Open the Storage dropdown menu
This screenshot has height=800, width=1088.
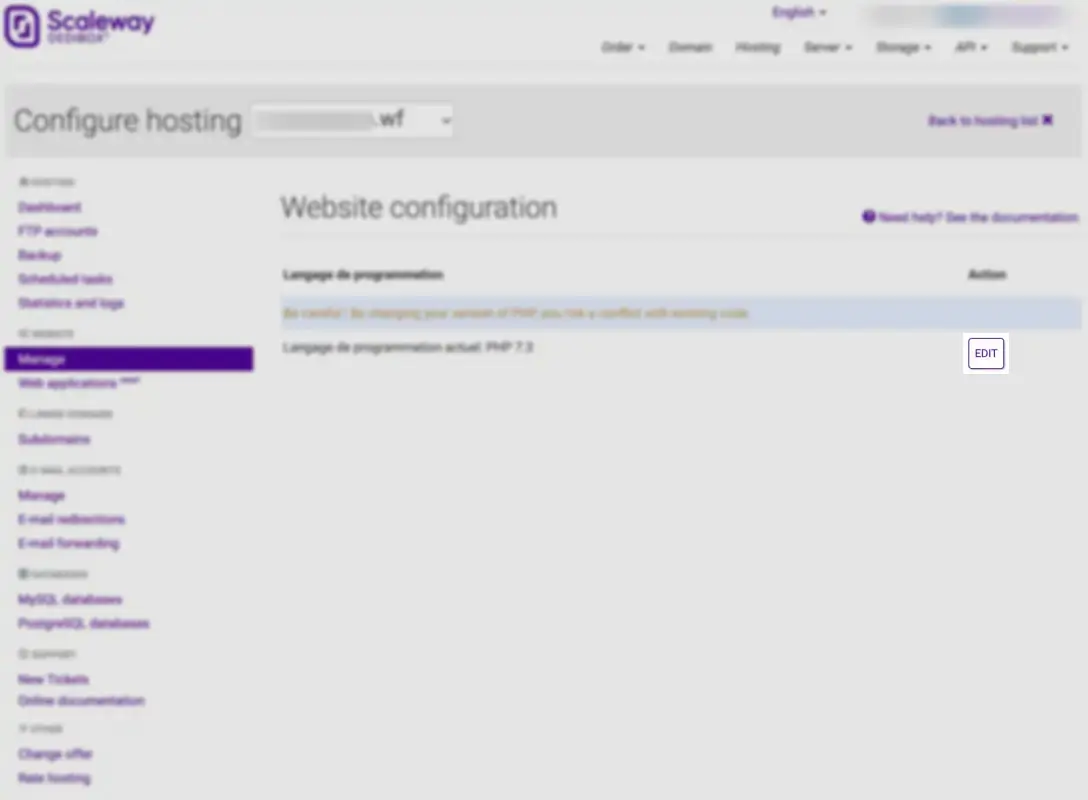[x=903, y=47]
